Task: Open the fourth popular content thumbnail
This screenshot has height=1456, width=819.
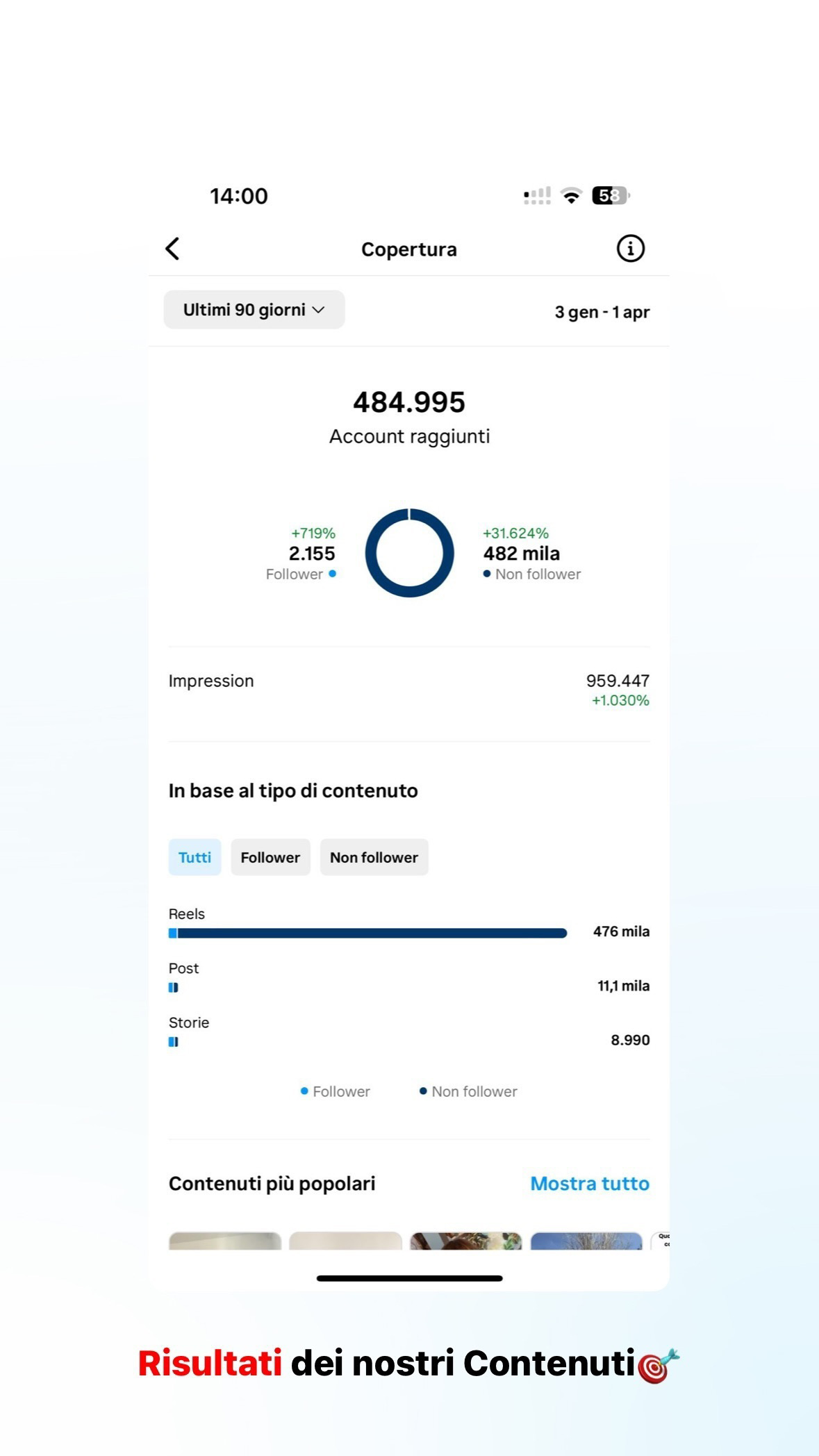Action: tap(586, 1241)
